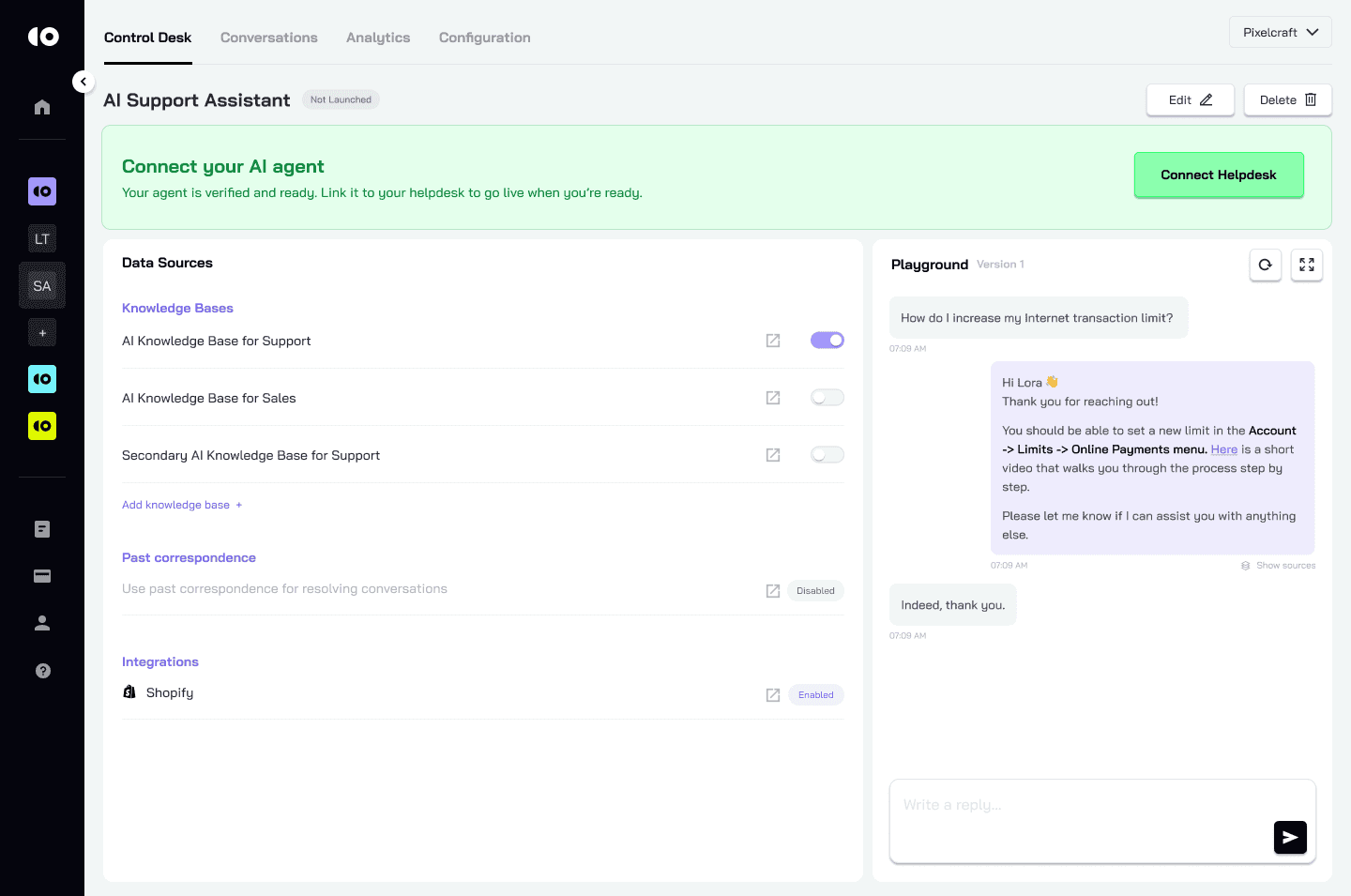Viewport: 1351px width, 896px height.
Task: Open the Pixelcraft workspace dropdown
Action: tap(1280, 32)
